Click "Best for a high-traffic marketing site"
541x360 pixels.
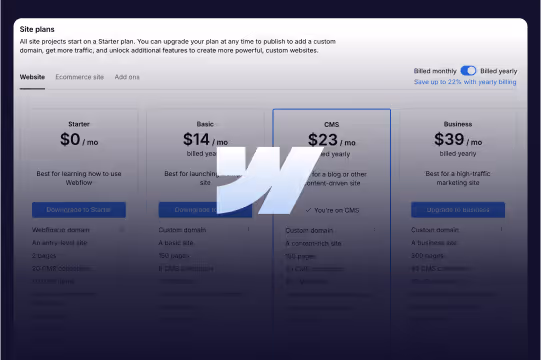click(458, 178)
